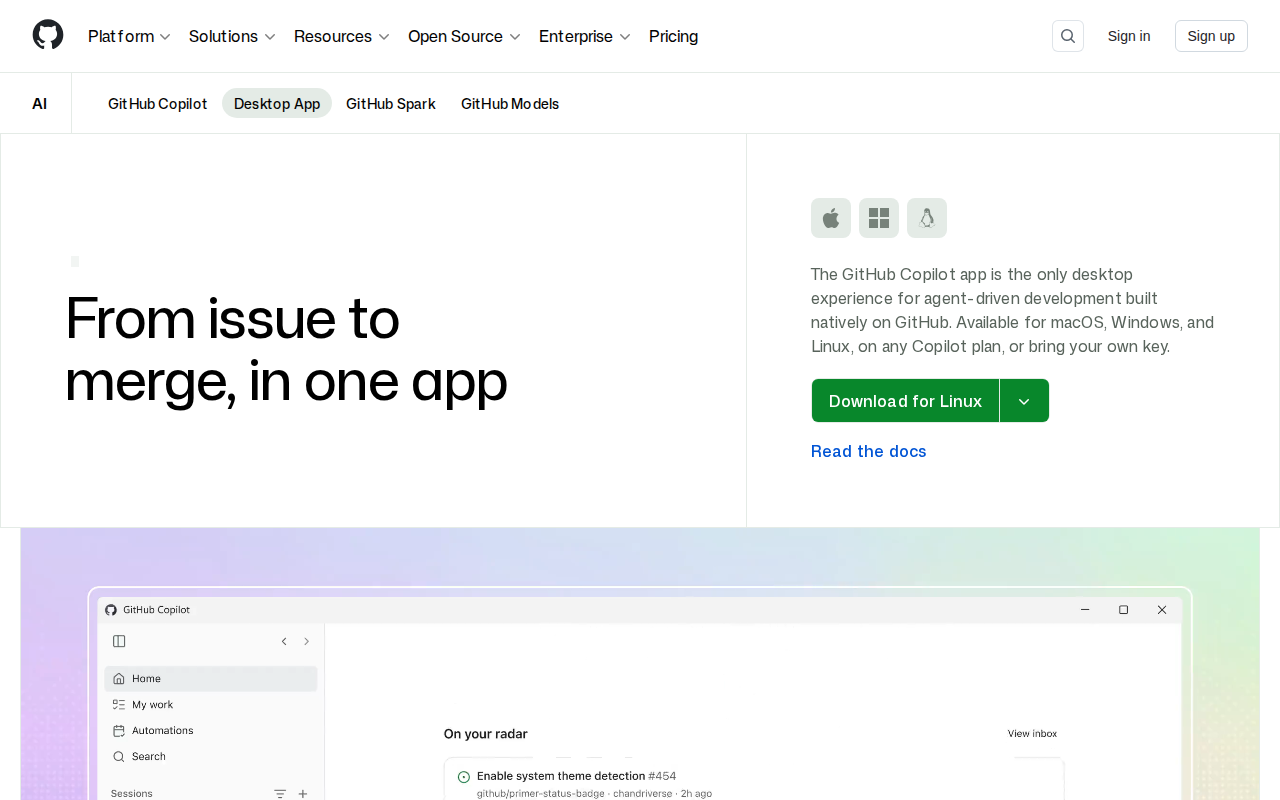Viewport: 1280px width, 800px height.
Task: Toggle the sidebar panel icon in app preview
Action: click(119, 641)
